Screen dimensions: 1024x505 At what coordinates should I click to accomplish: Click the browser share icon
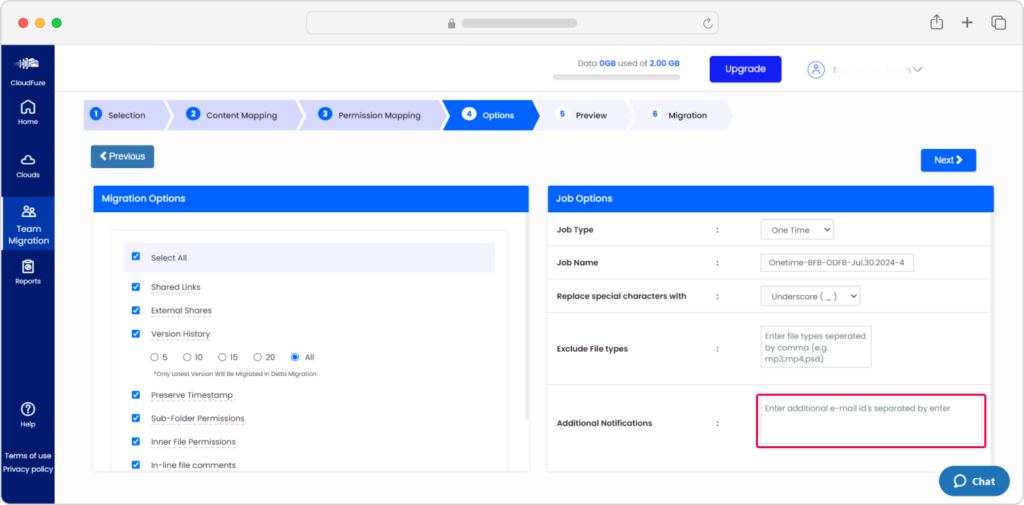coord(937,22)
